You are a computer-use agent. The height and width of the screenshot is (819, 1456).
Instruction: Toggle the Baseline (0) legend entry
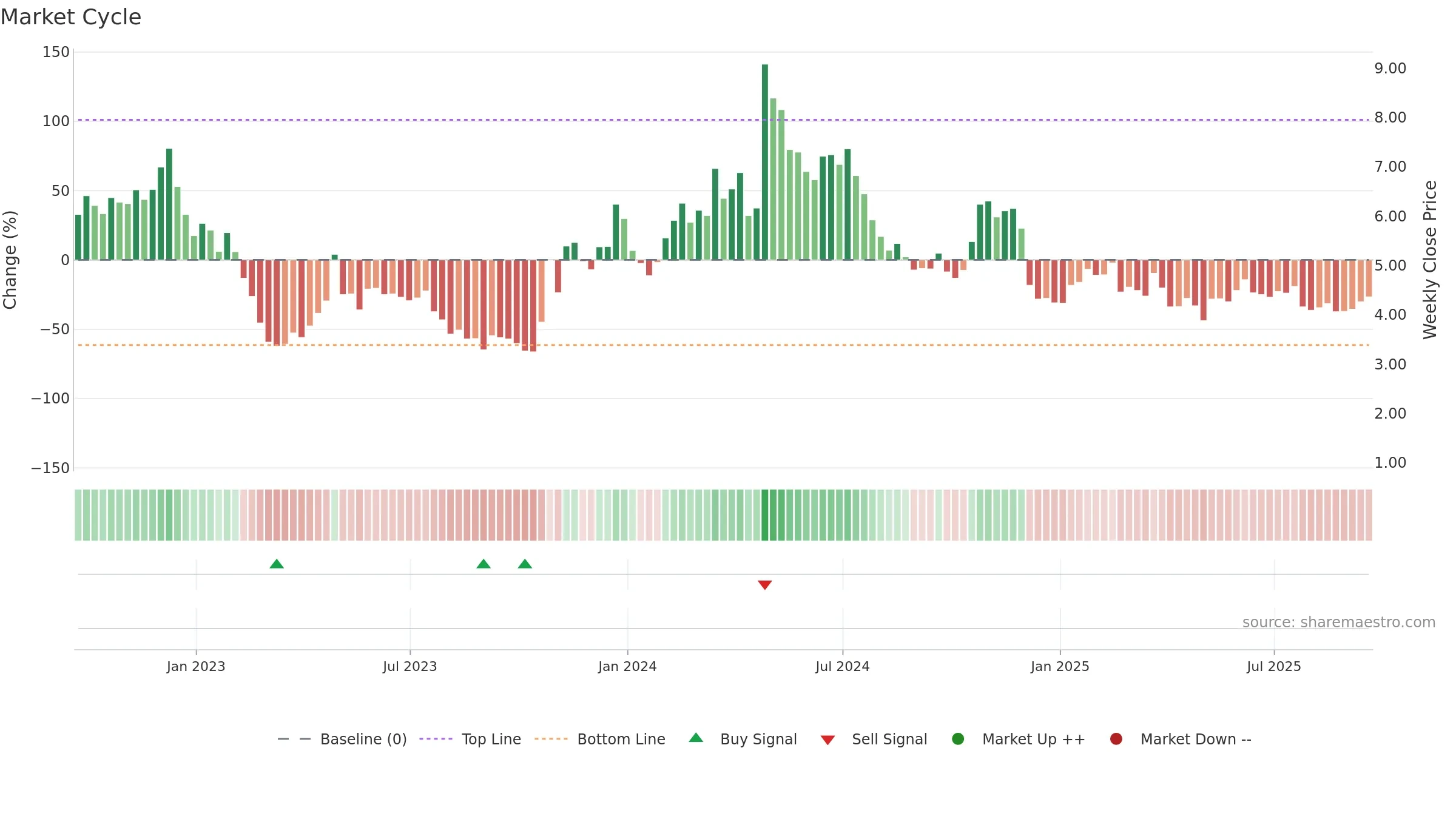pos(342,739)
